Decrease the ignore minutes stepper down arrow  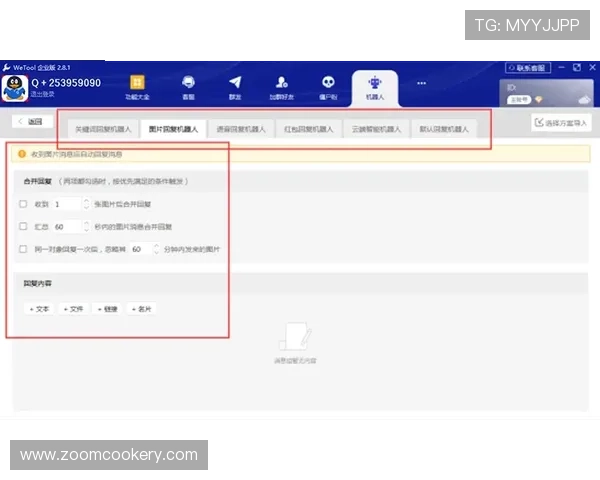(156, 252)
